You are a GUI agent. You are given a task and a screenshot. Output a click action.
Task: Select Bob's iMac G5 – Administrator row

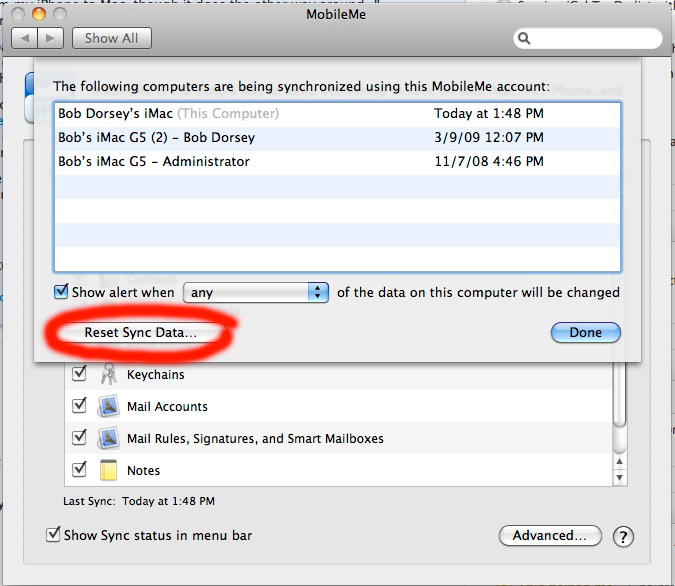coord(337,162)
